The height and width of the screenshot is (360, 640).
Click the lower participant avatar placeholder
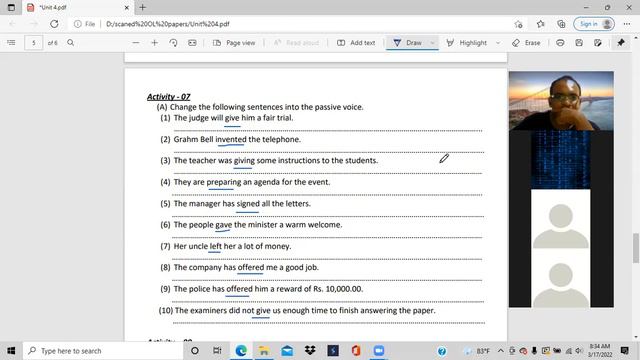[x=560, y=278]
